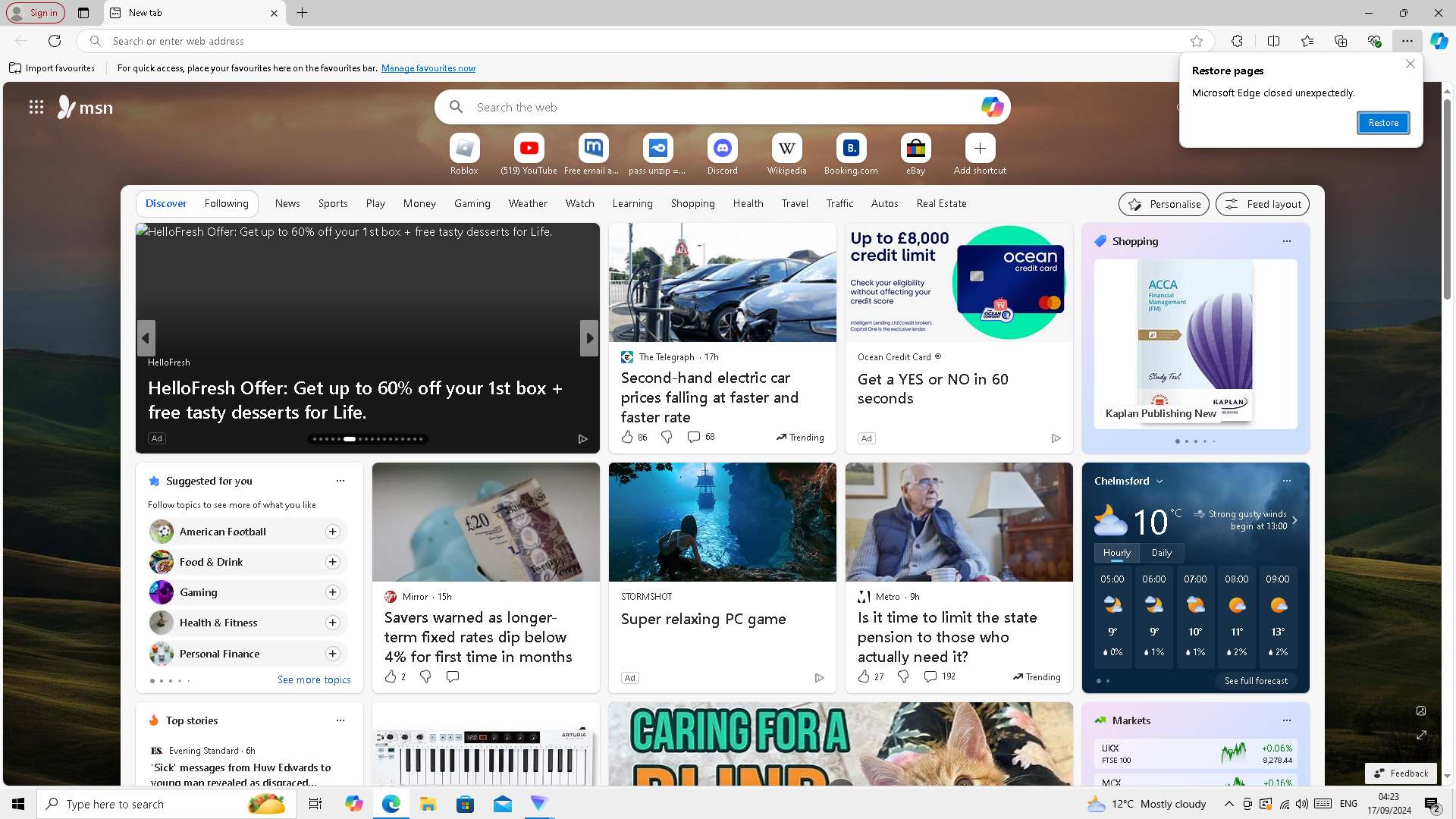Expand the Chelmsford location dropdown
1456x819 pixels.
(1159, 482)
